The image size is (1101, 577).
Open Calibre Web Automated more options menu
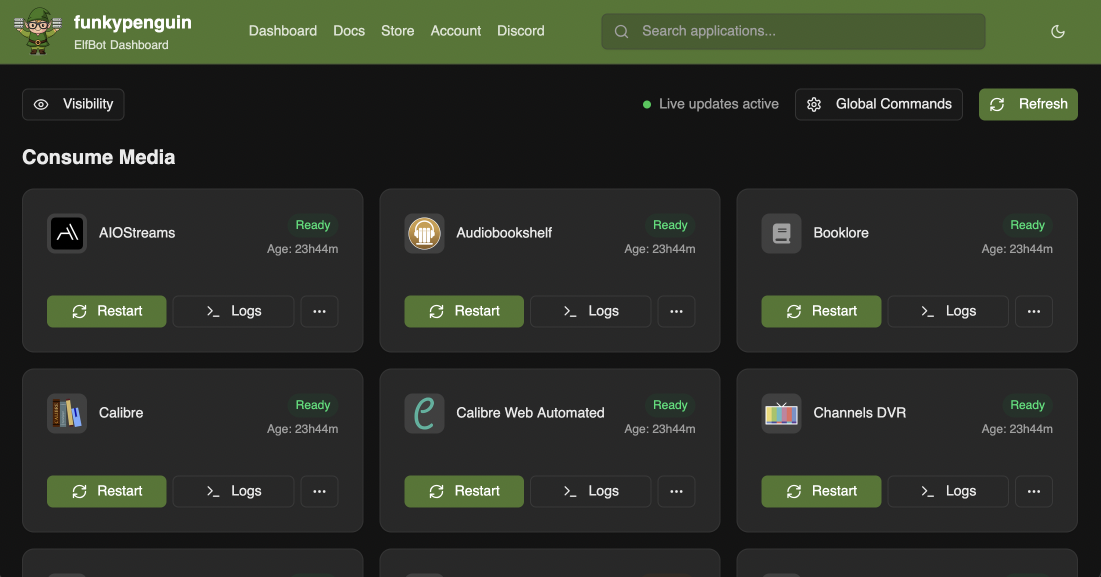(x=676, y=491)
